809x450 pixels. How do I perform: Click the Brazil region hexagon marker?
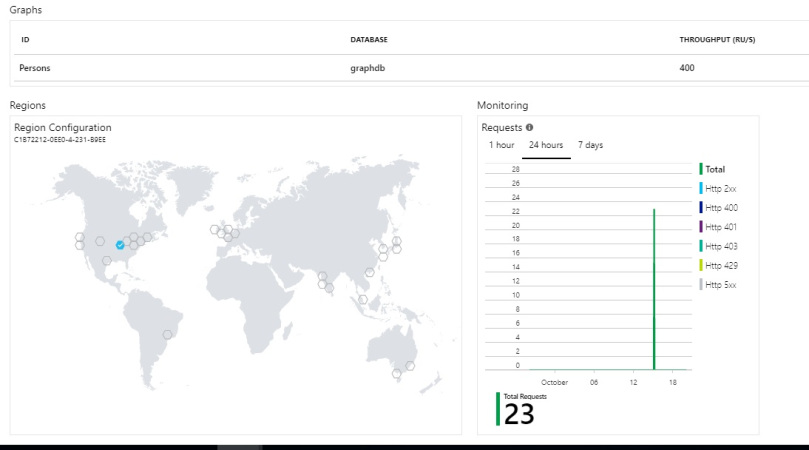[167, 335]
